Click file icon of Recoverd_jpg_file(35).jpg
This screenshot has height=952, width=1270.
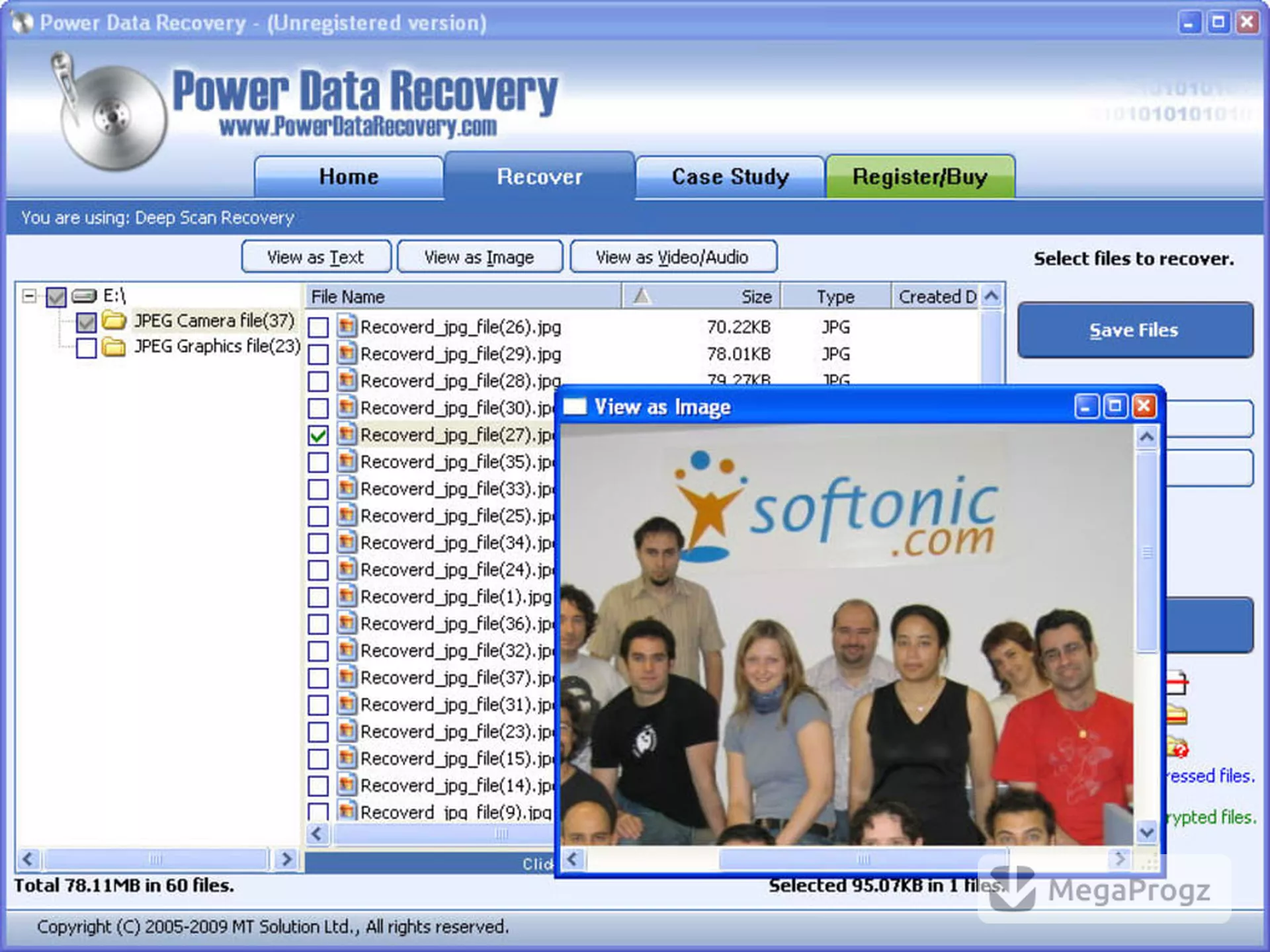[x=347, y=461]
